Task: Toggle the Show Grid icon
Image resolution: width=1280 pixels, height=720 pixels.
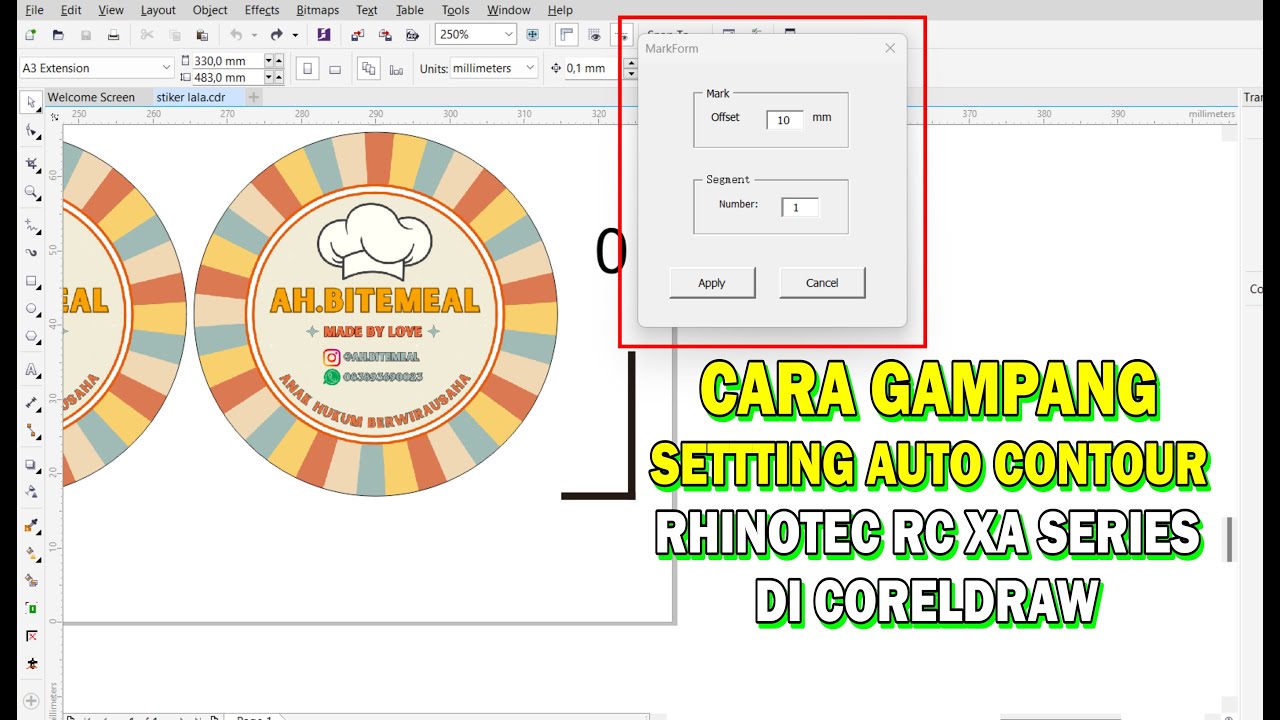Action: click(595, 35)
